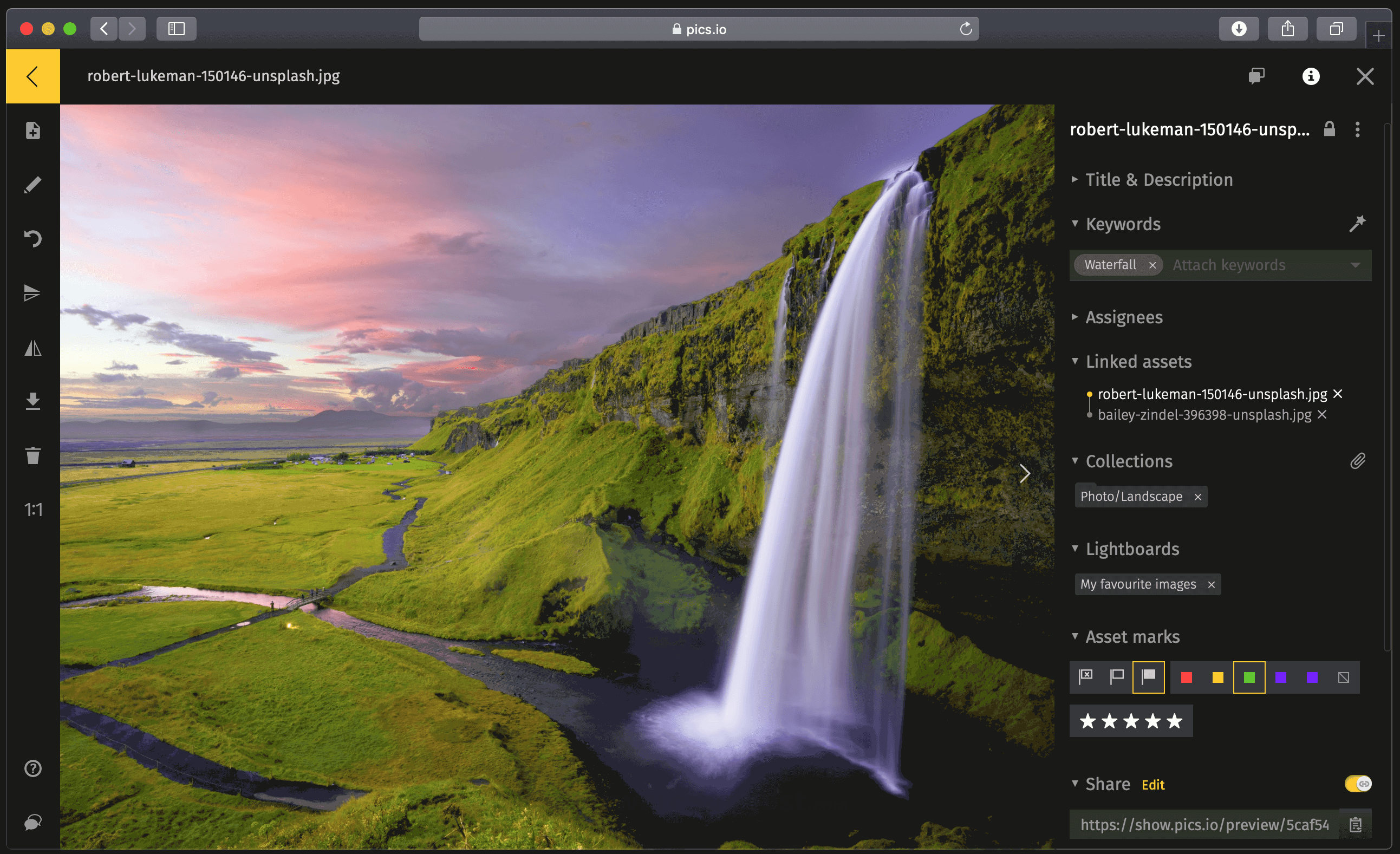The height and width of the screenshot is (854, 1400).
Task: Open the drawing annotation tool
Action: coord(32,183)
